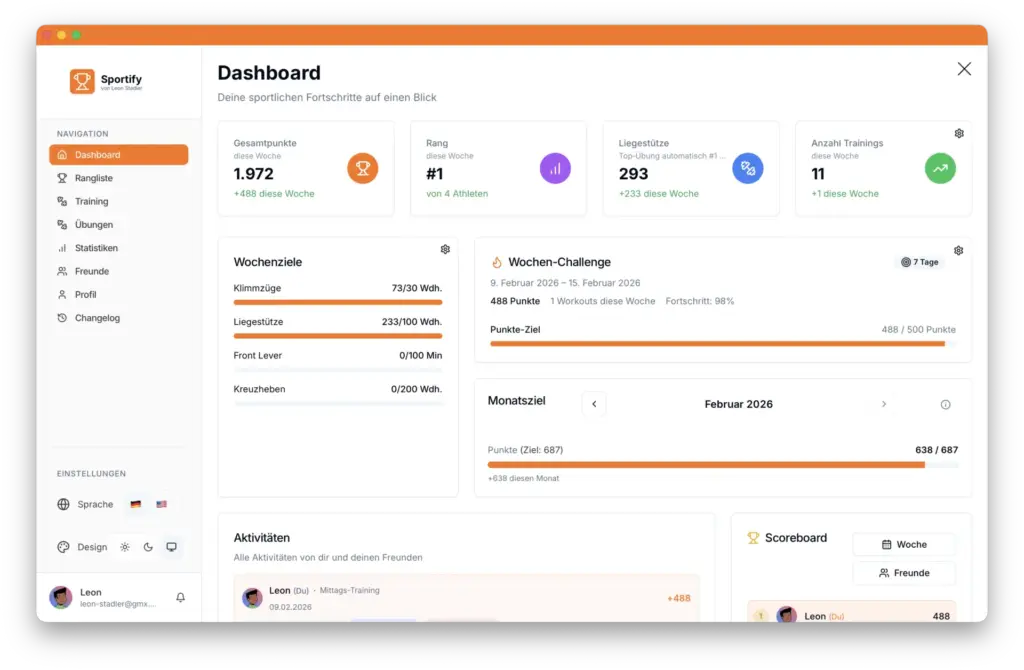Screen dimensions: 1024x670
Task: Select the Freunde scoreboard button
Action: [903, 573]
